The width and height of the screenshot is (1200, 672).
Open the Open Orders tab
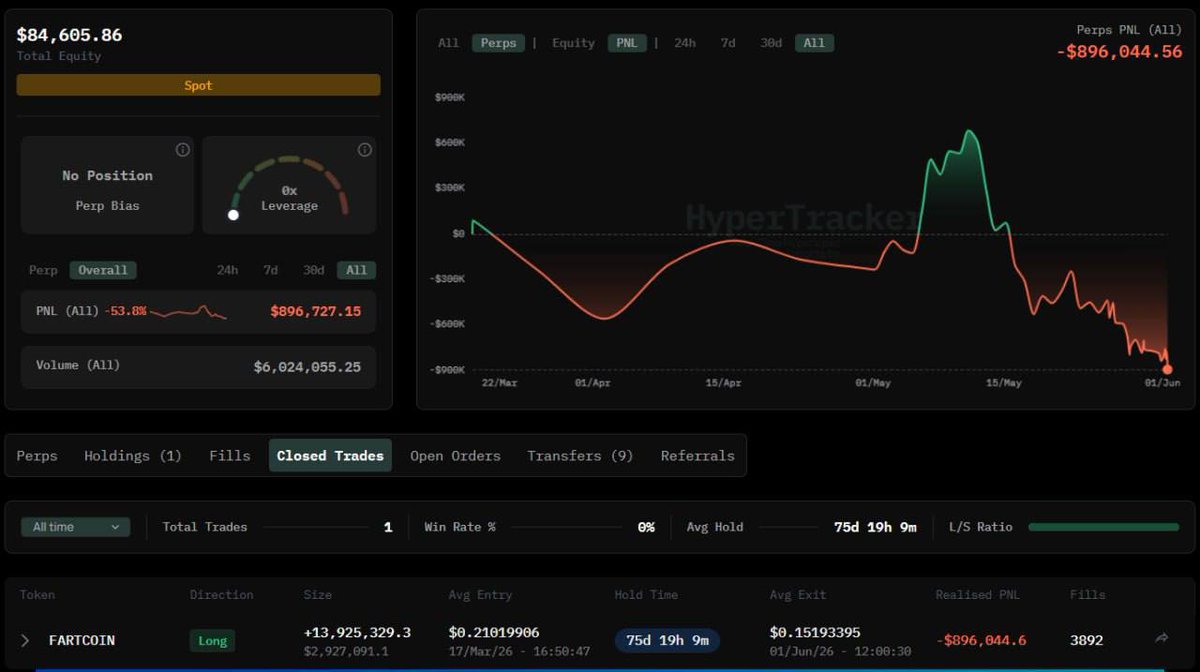click(455, 456)
